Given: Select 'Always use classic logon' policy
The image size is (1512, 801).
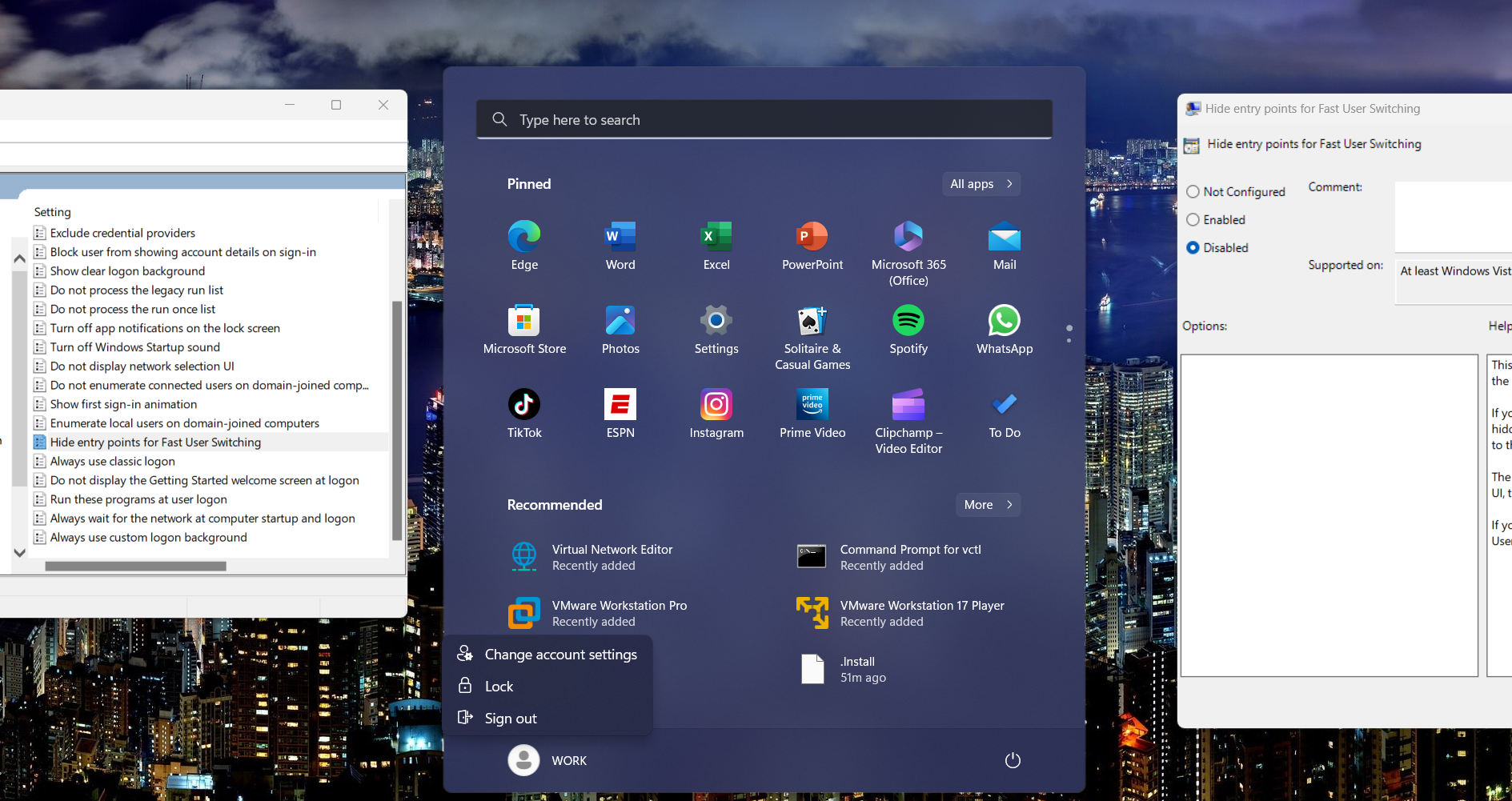Looking at the screenshot, I should (x=113, y=462).
